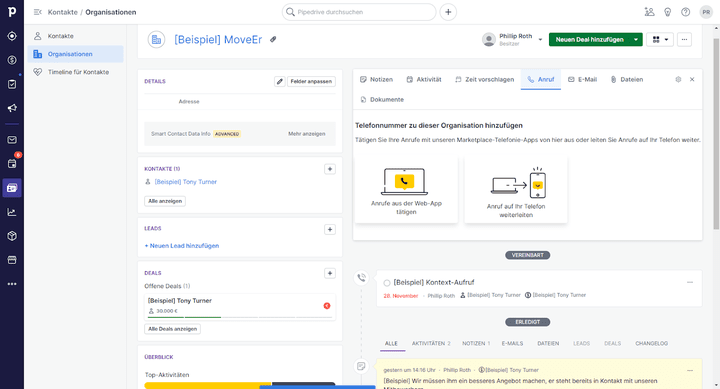Viewport: 720px width, 389px height.
Task: Click Felder anpassen button
Action: 311,81
